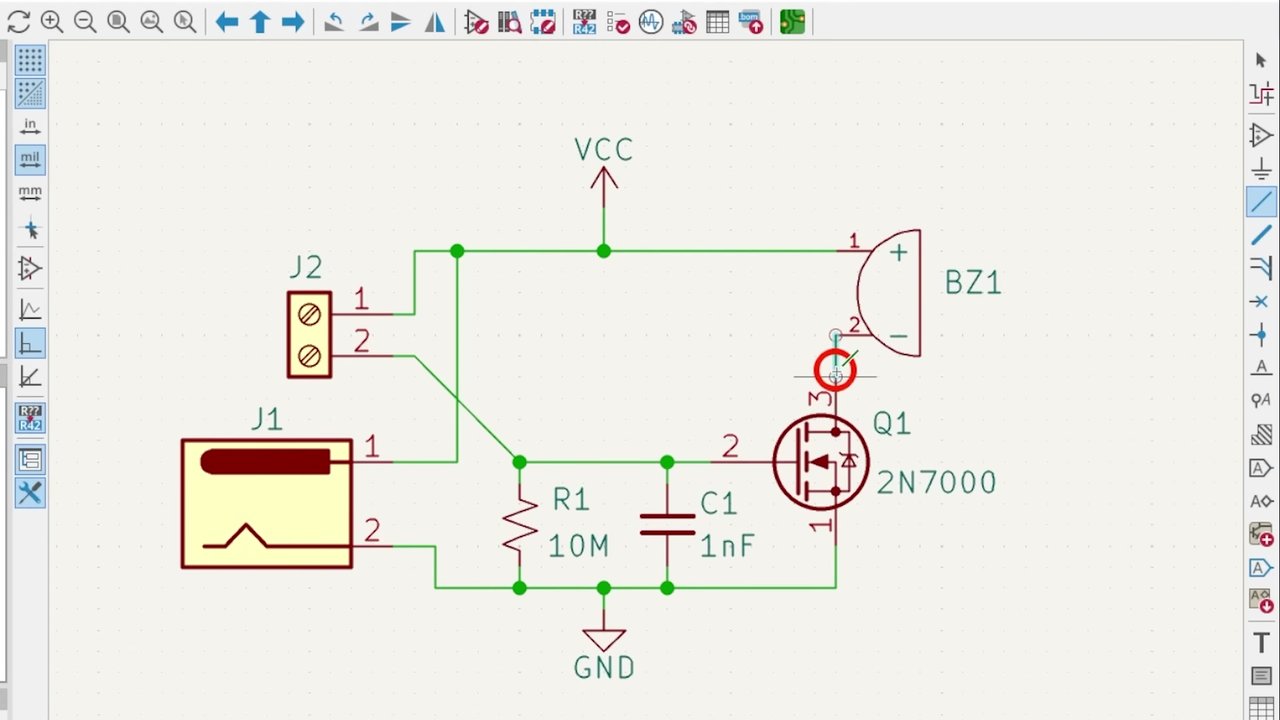Annotate schematic symbols from top toolbar
Screen dimensions: 1280x720
pyautogui.click(x=585, y=22)
